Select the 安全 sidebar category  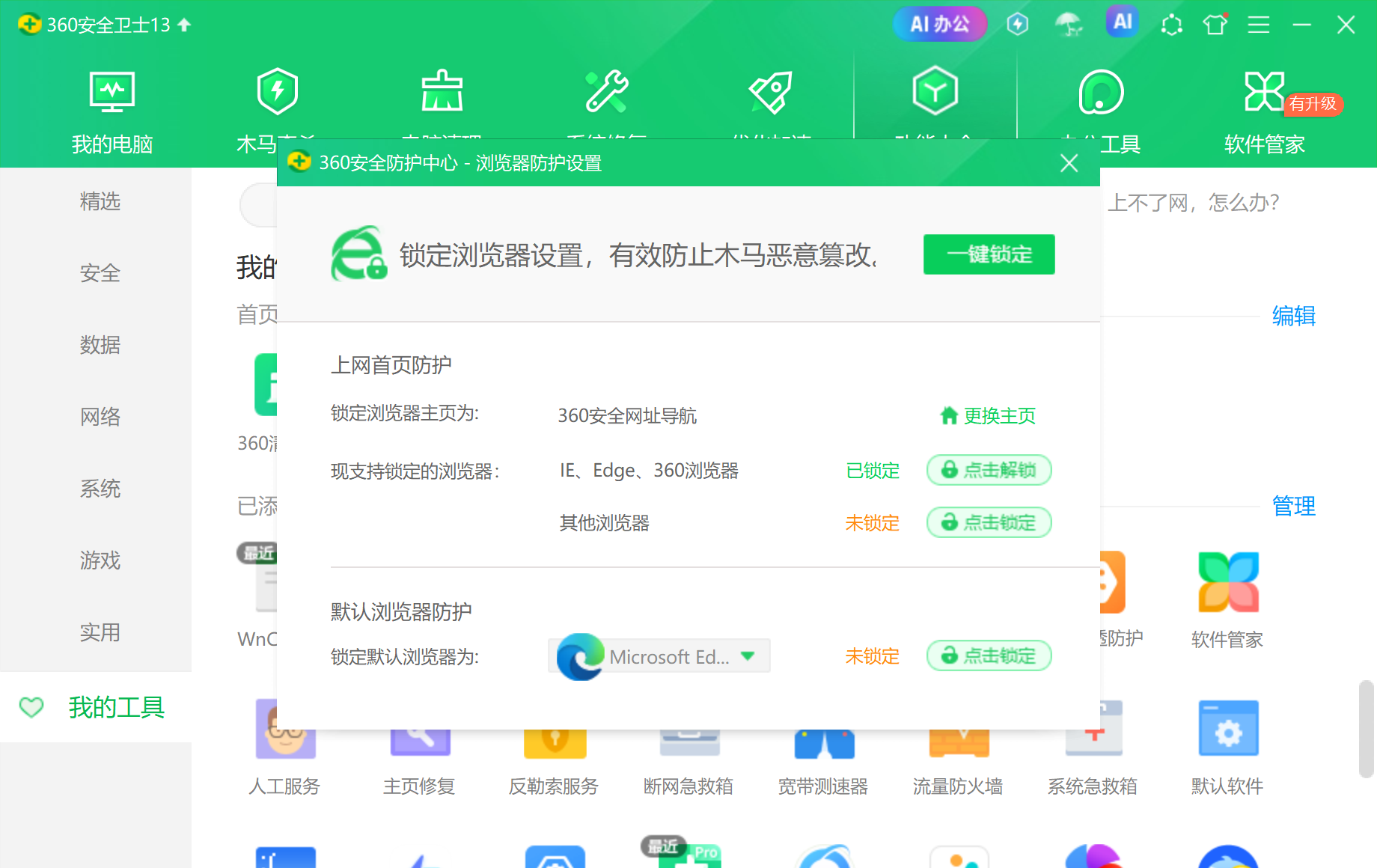[100, 273]
